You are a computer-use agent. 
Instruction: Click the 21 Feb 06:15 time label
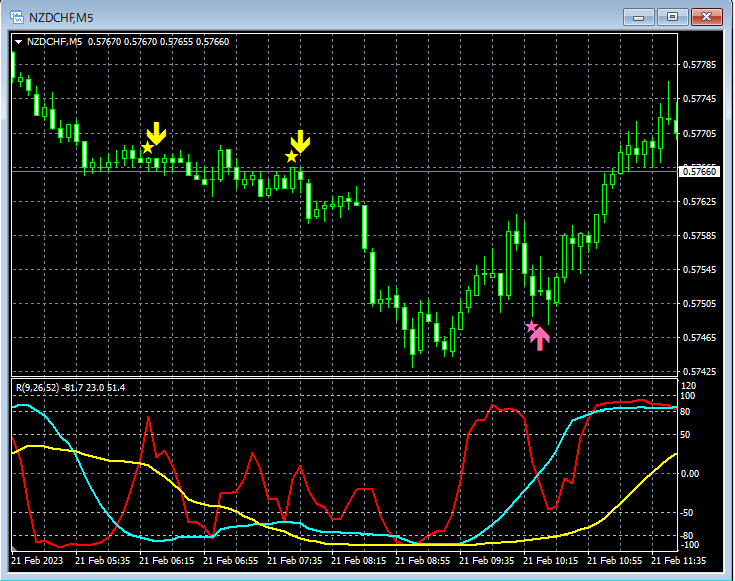coord(166,561)
